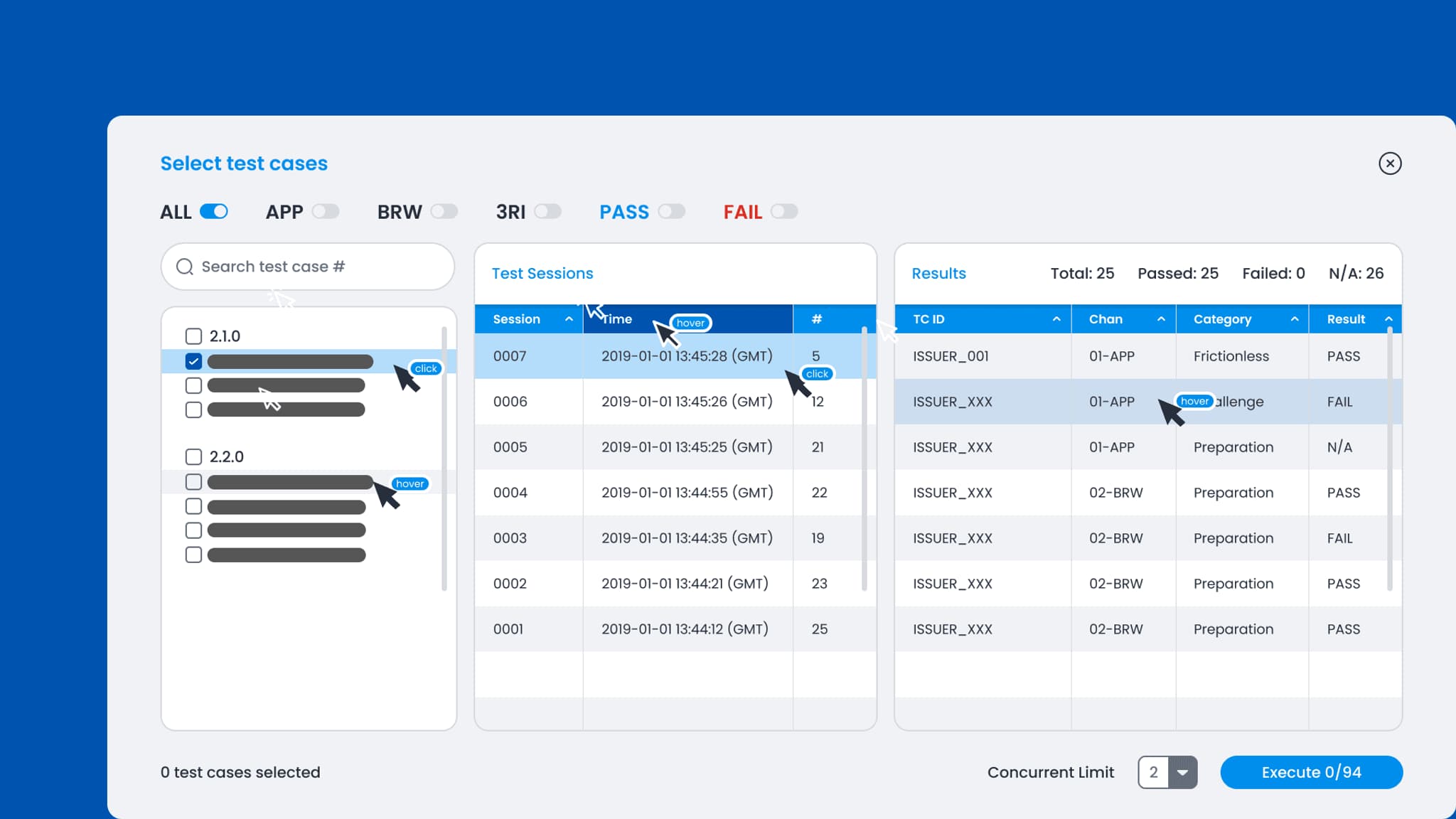Click the search magnifier icon

(x=185, y=267)
